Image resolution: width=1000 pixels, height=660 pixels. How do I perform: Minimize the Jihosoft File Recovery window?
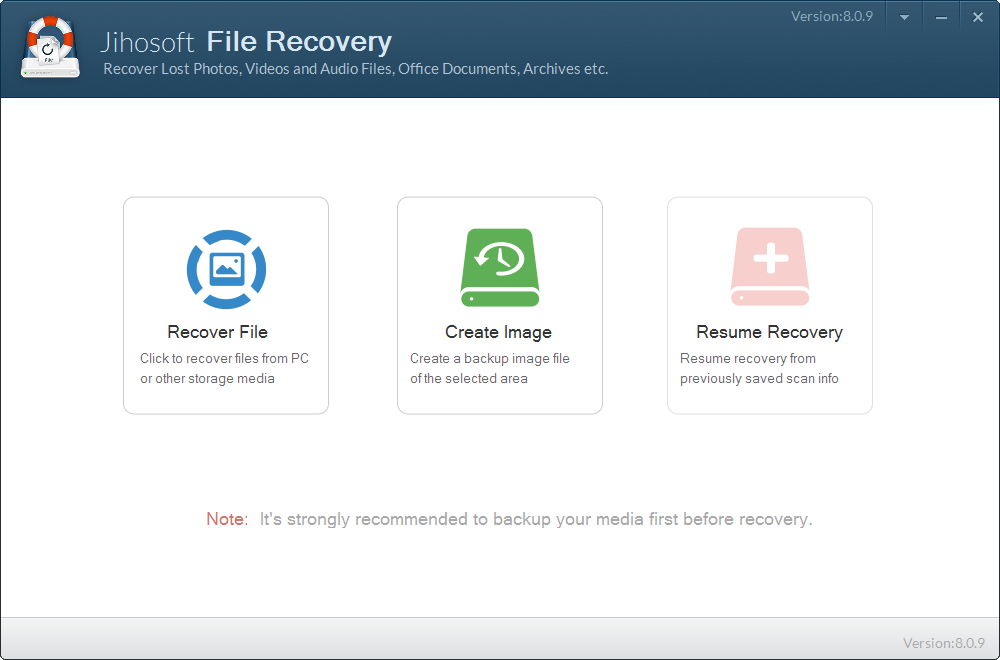point(941,17)
